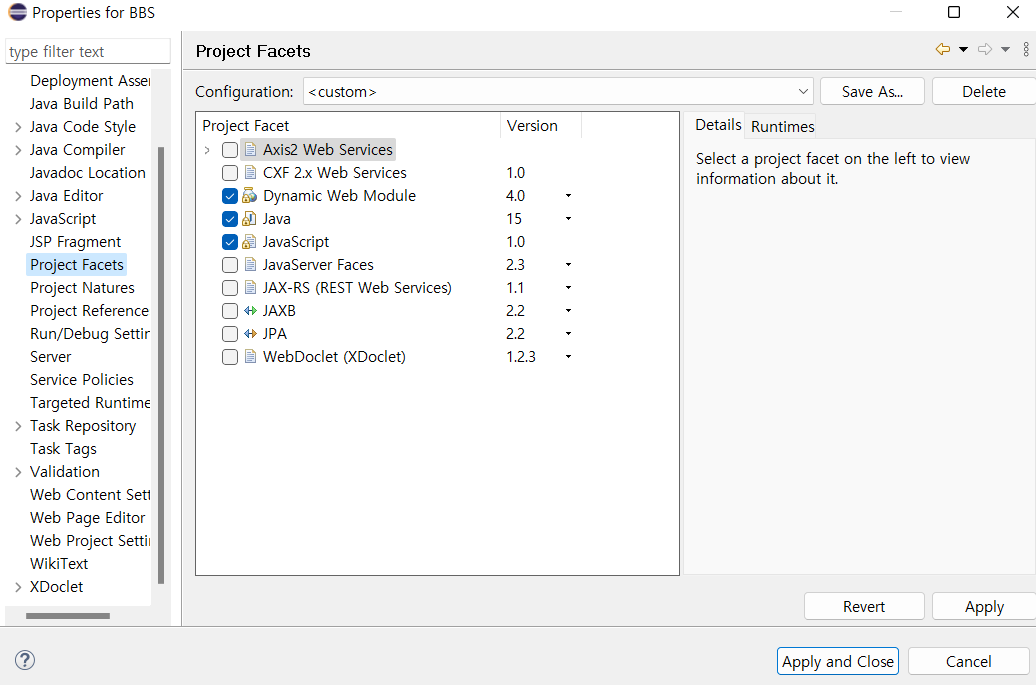This screenshot has height=685, width=1036.
Task: Expand Validation tree node
Action: click(18, 472)
